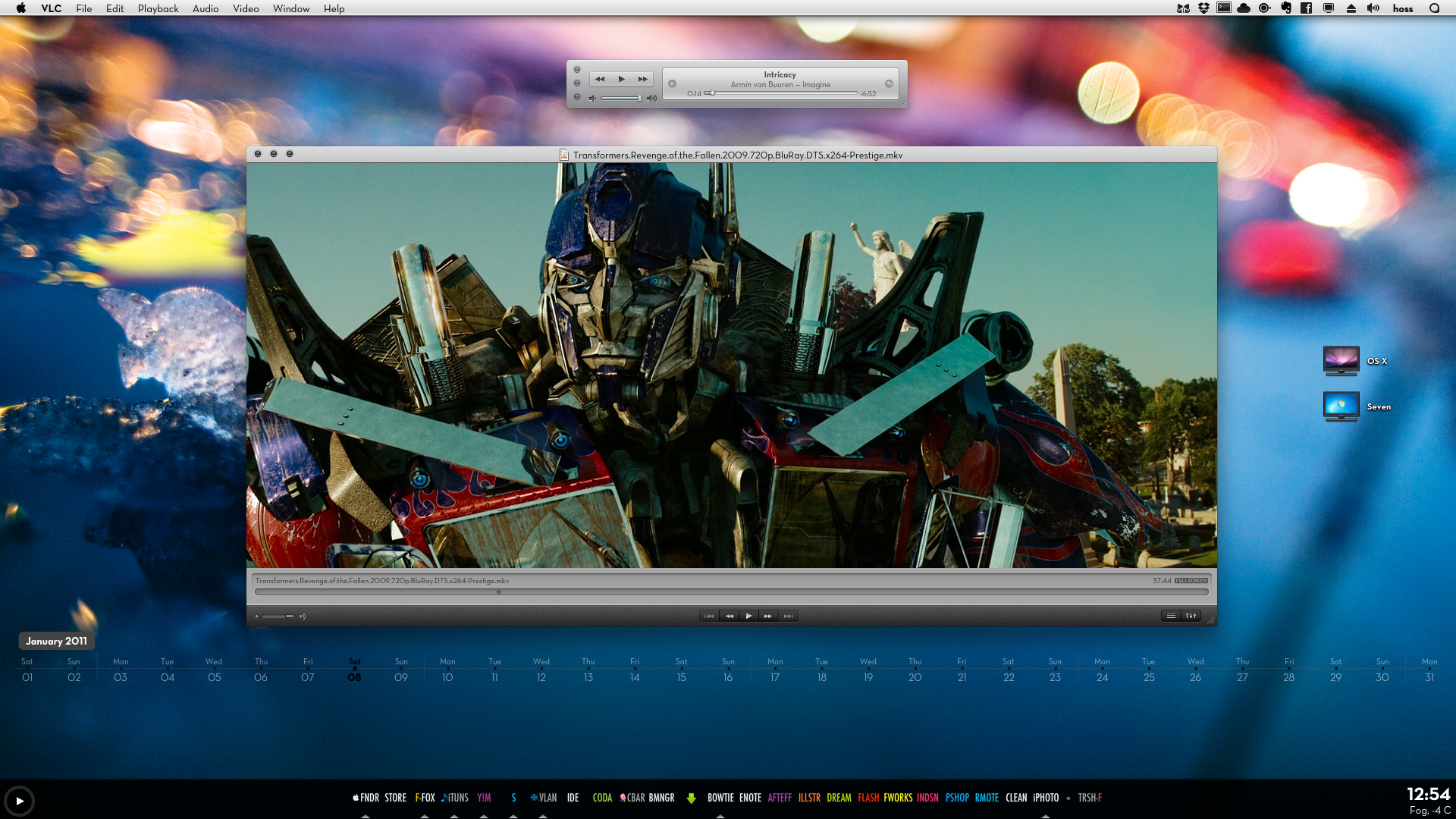
Task: Set iTunes volume to maximum speaker icon
Action: (651, 98)
